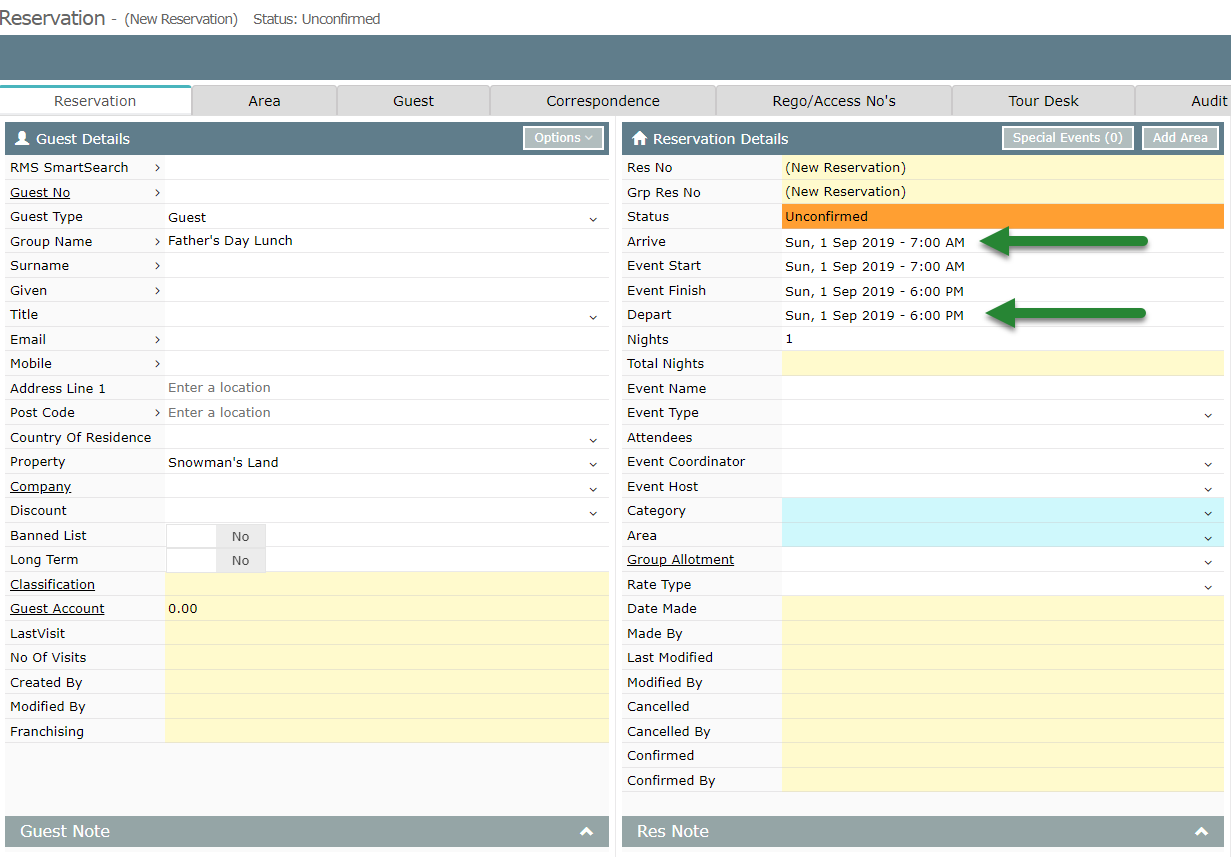Expand the Discount dropdown

[593, 512]
